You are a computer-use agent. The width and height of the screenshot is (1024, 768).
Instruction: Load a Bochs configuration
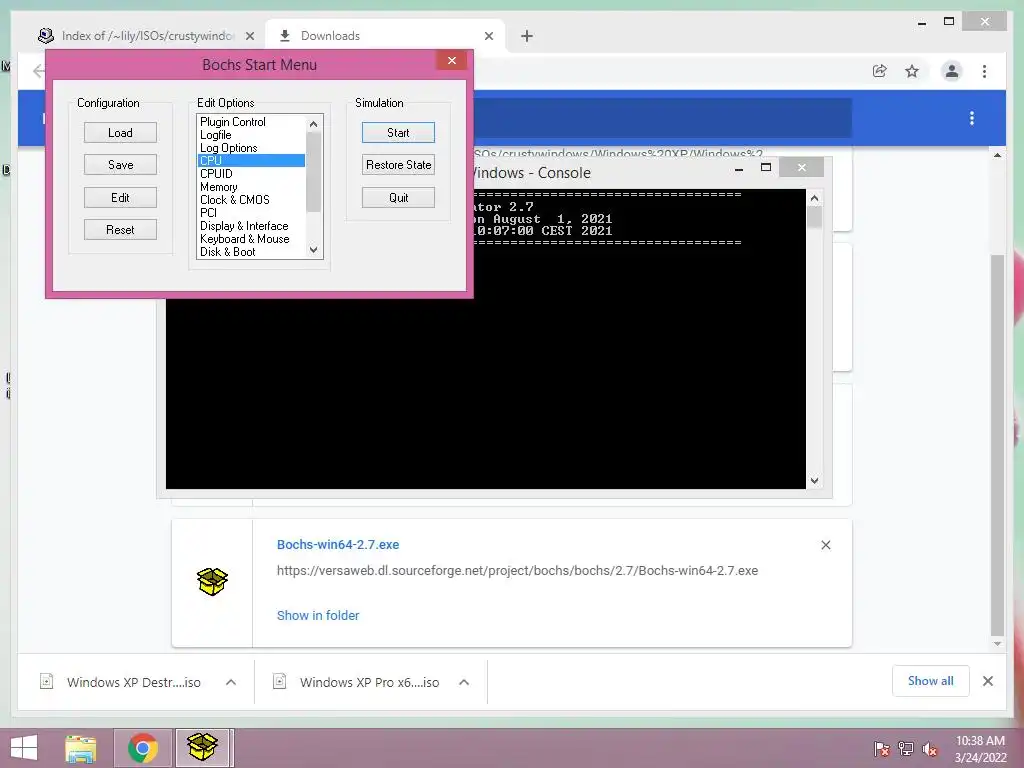(x=120, y=133)
